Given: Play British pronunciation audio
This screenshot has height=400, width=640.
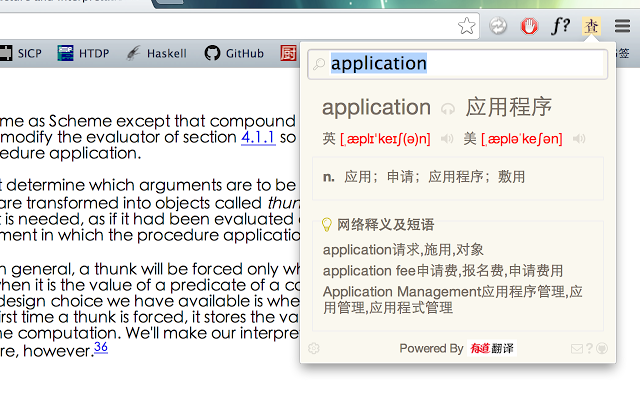Looking at the screenshot, I should 447,139.
